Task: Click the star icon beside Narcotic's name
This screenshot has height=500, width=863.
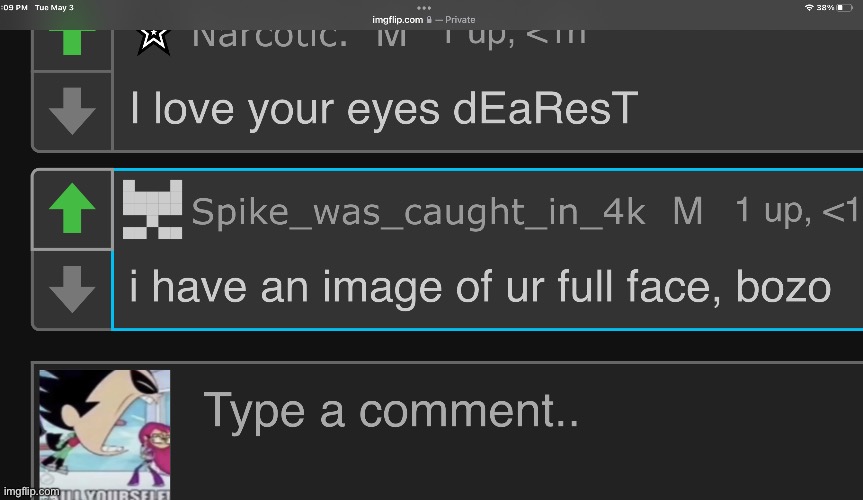Action: [x=153, y=38]
